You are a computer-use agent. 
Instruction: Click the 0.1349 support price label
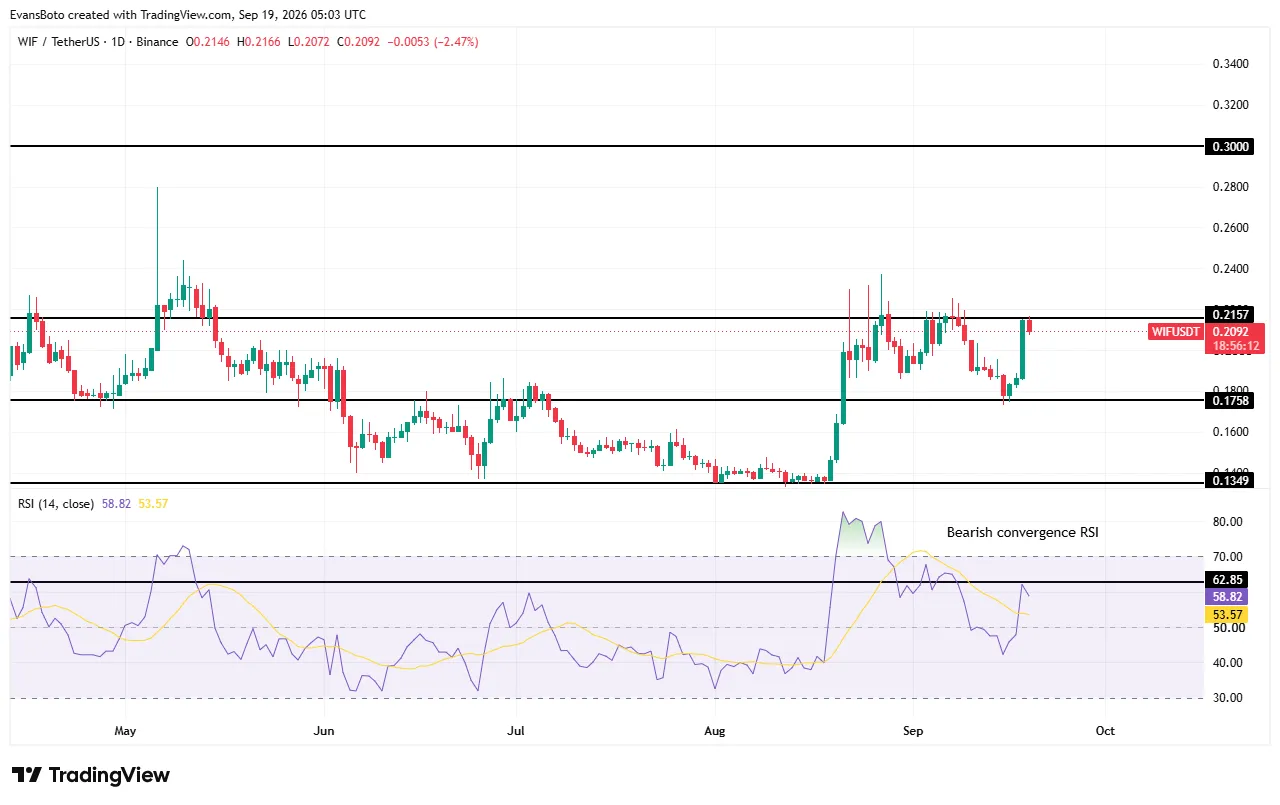(x=1230, y=481)
